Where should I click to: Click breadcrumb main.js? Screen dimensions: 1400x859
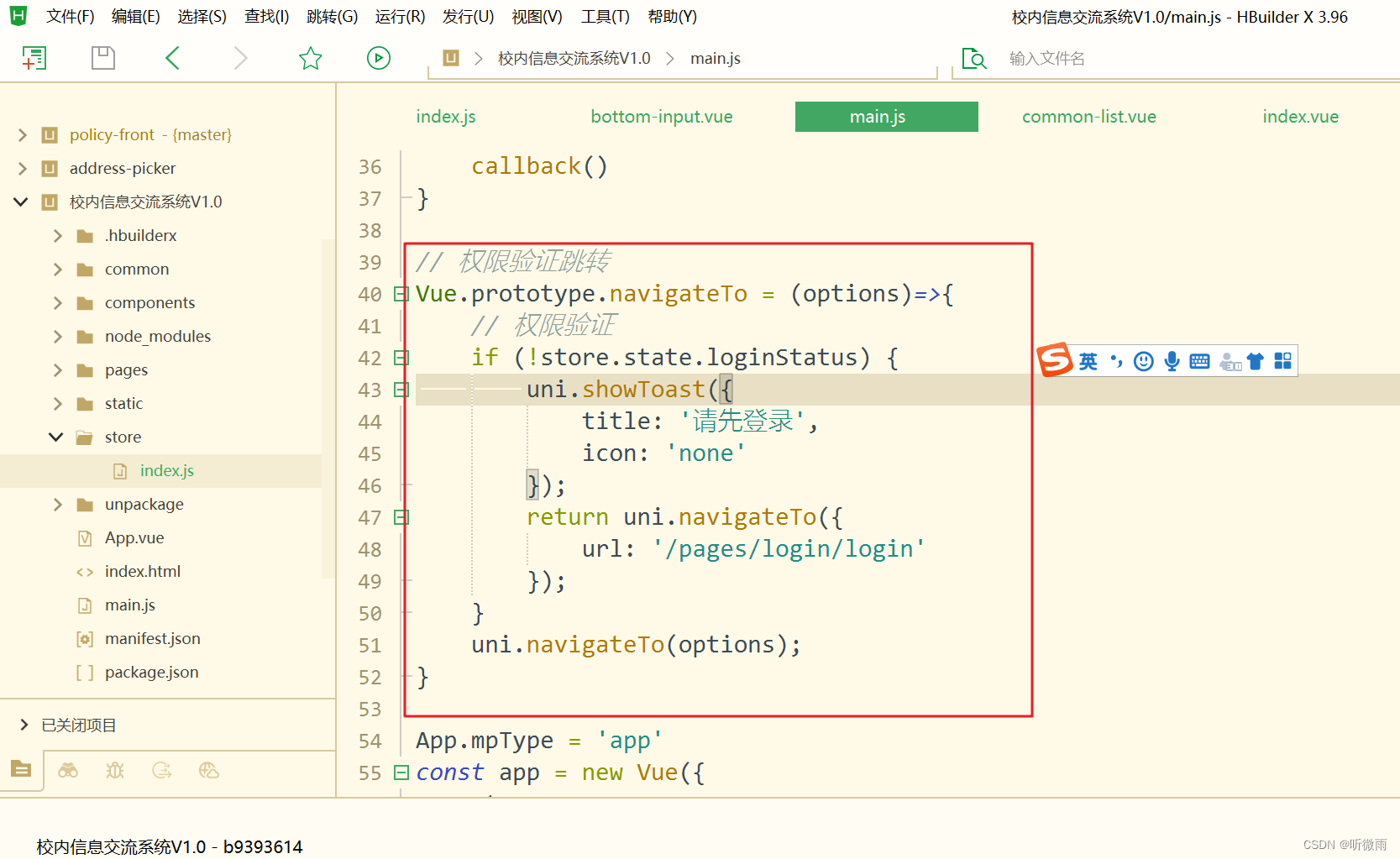pyautogui.click(x=716, y=58)
